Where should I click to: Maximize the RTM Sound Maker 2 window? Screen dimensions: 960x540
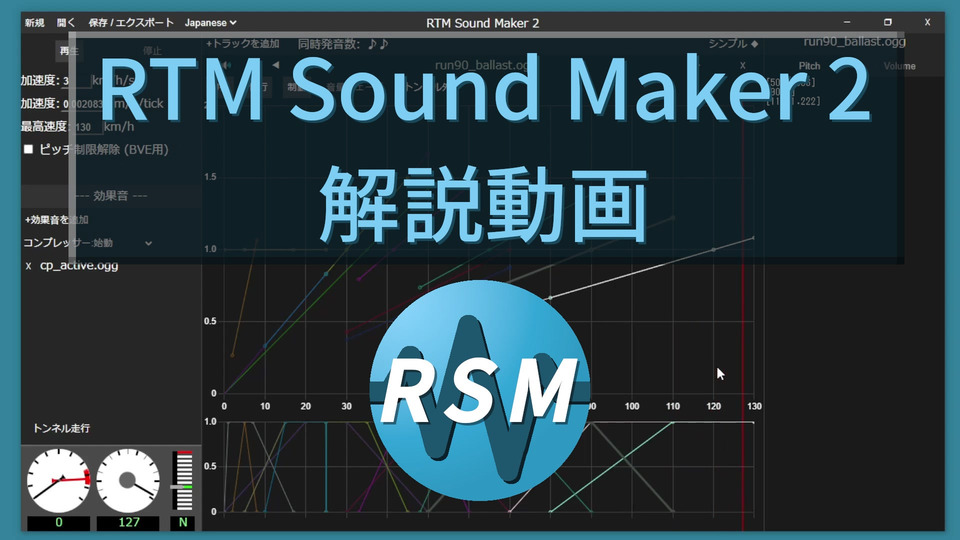click(x=888, y=22)
